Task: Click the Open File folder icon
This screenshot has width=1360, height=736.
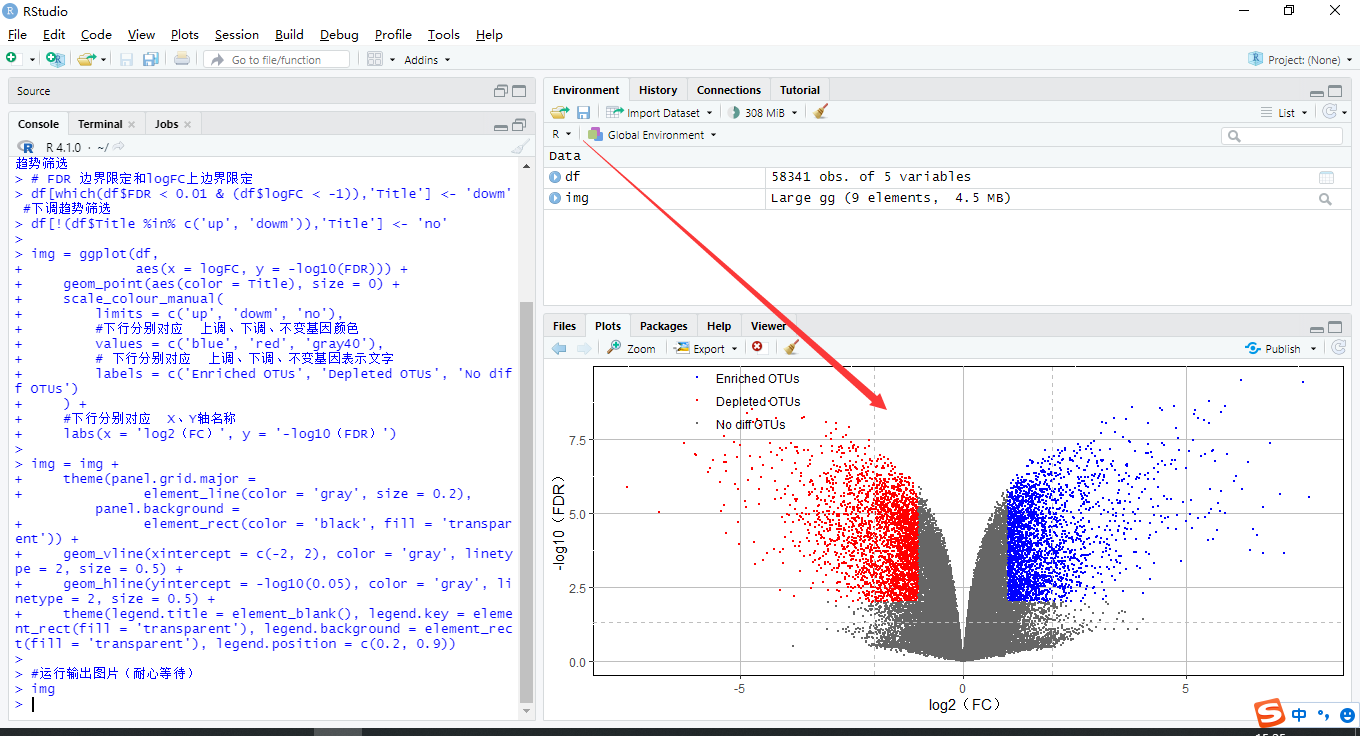Action: [87, 59]
